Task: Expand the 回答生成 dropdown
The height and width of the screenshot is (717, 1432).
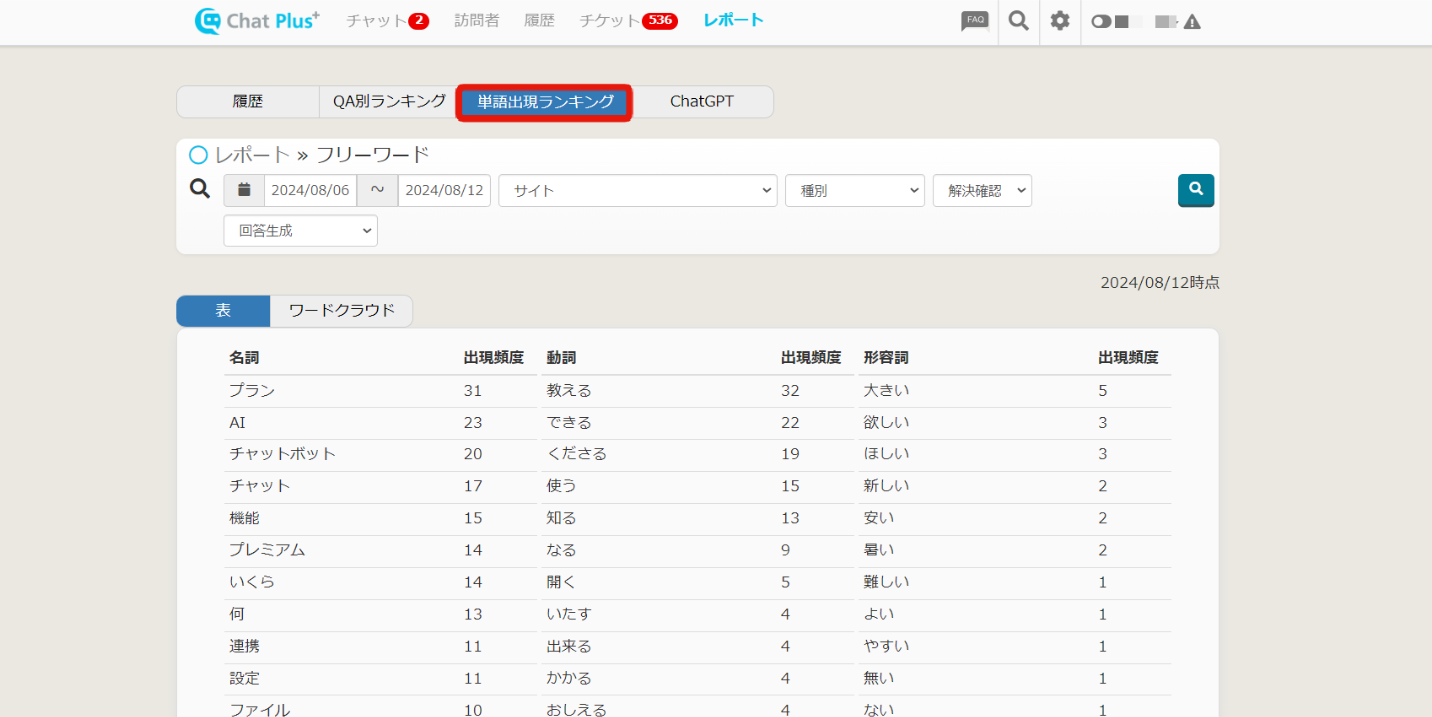Action: (300, 230)
